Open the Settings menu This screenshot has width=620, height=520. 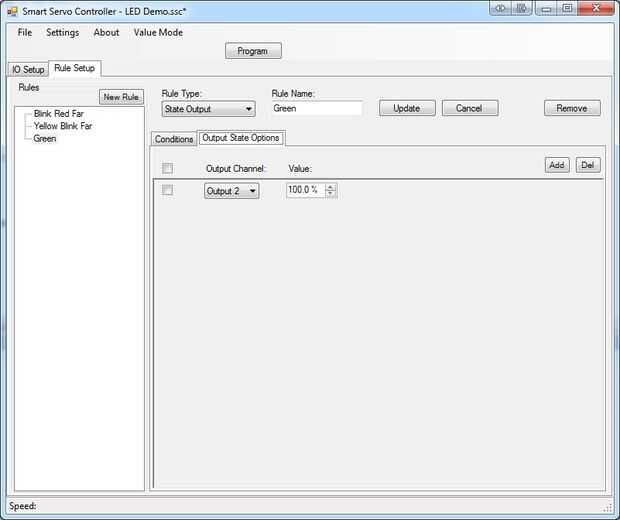[62, 32]
